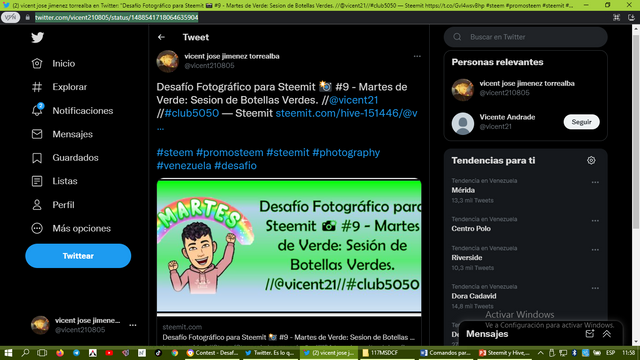Click the home icon beside Inicio
The width and height of the screenshot is (640, 360).
point(37,63)
